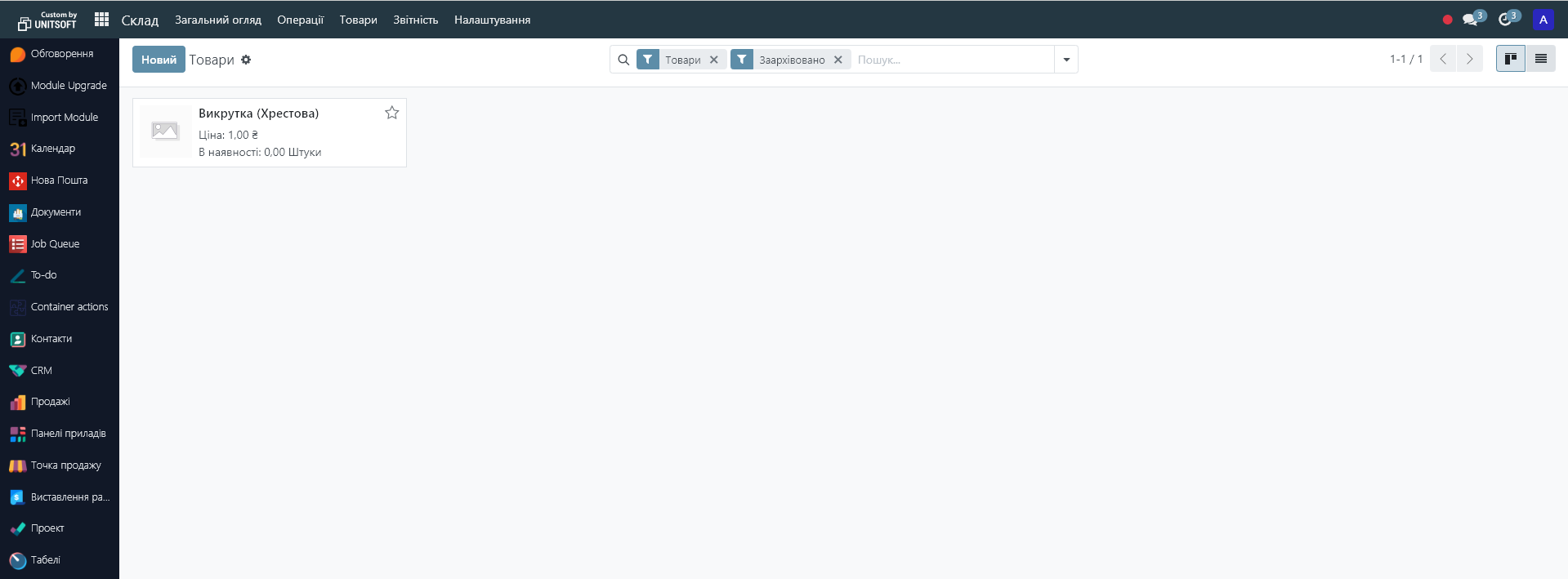
Task: Click the gear icon beside Товари title
Action: click(x=246, y=60)
